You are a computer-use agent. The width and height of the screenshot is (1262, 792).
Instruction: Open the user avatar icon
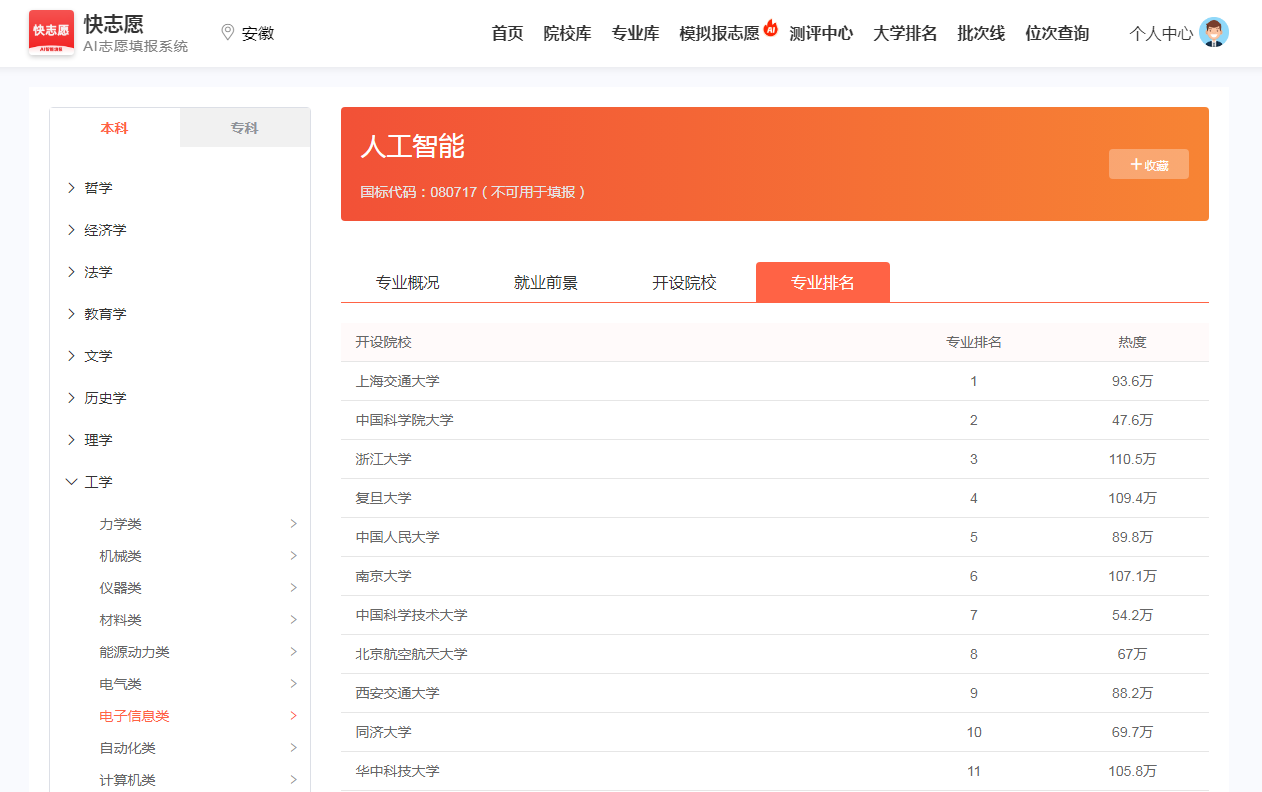[x=1214, y=33]
